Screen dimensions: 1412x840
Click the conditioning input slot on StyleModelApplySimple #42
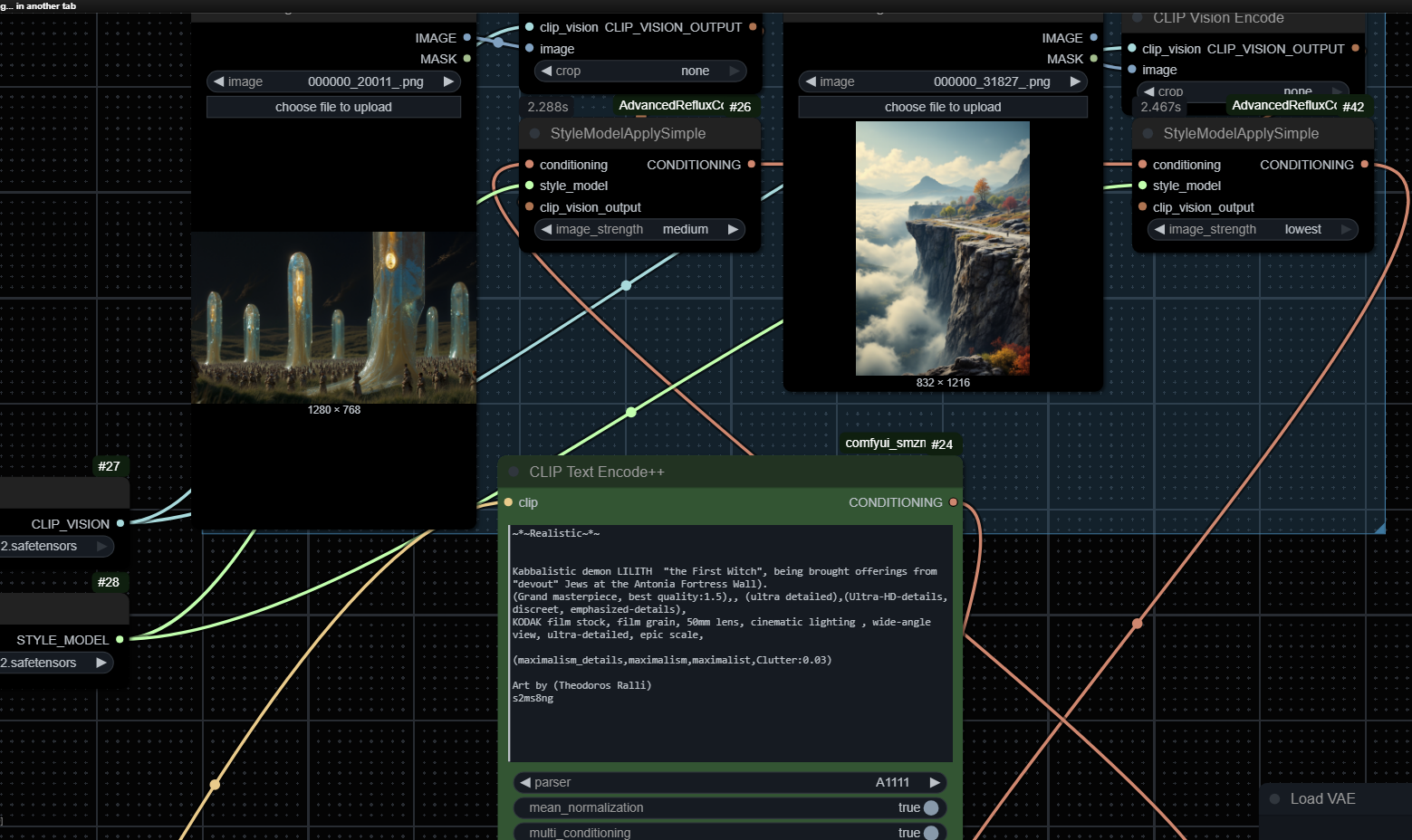(x=1143, y=165)
